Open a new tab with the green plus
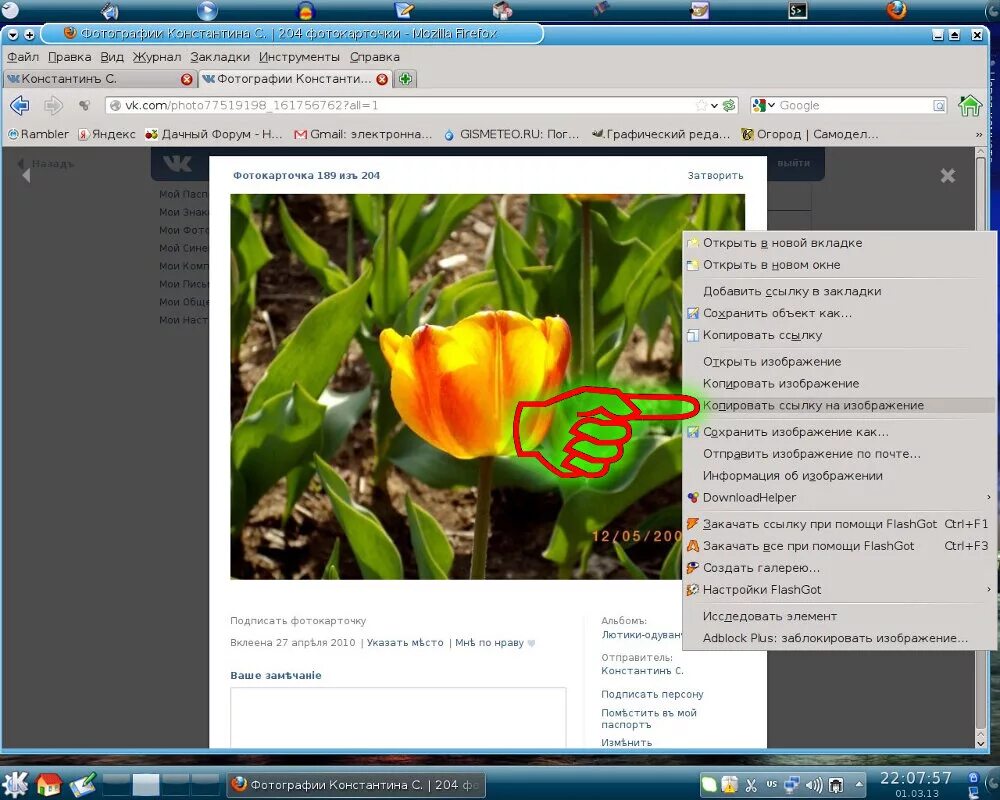Image resolution: width=1000 pixels, height=800 pixels. pos(405,79)
